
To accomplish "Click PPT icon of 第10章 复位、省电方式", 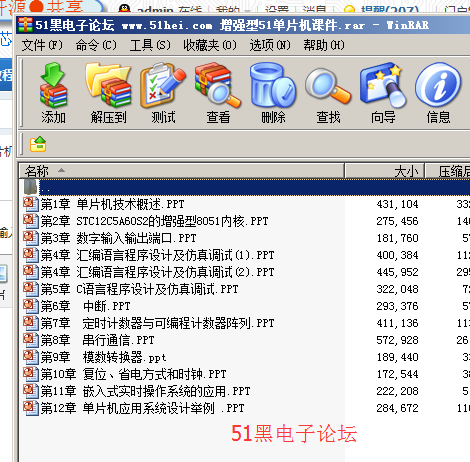I will click(x=31, y=374).
